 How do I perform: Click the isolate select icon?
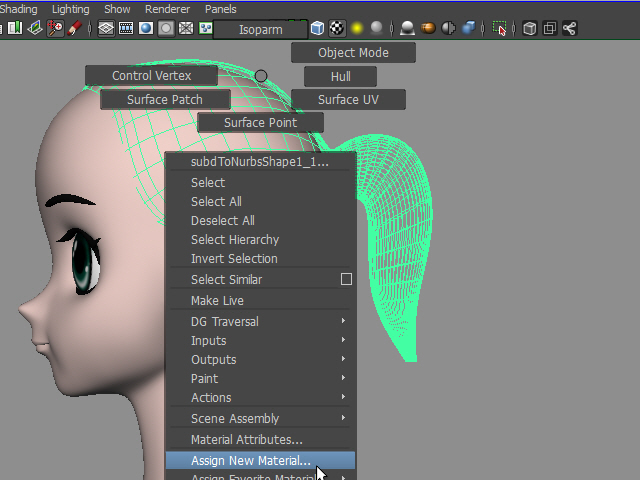[500, 29]
